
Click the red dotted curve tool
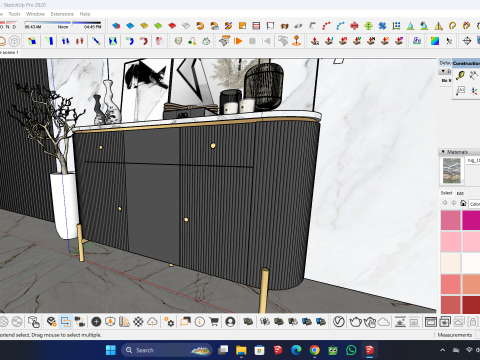click(326, 26)
